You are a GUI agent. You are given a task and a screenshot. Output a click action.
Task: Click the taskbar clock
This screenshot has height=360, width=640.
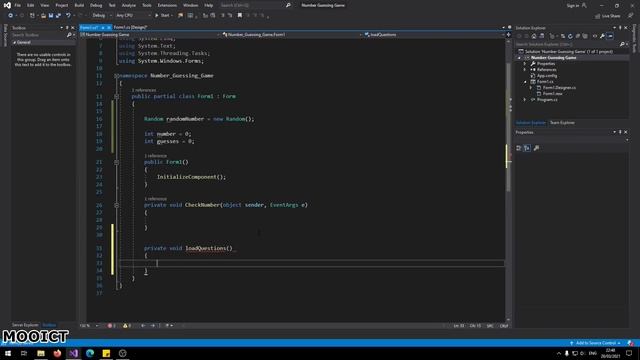[611, 353]
